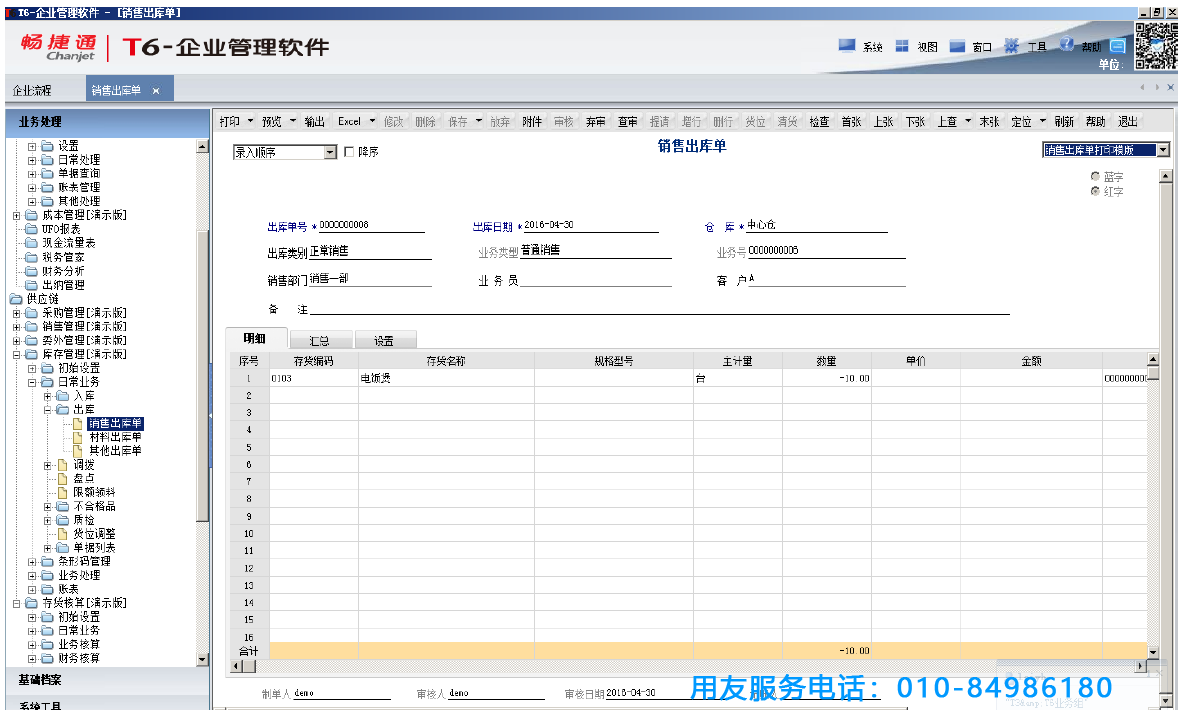Click the table cell 电饭煲
Image resolution: width=1181 pixels, height=710 pixels.
click(x=446, y=378)
